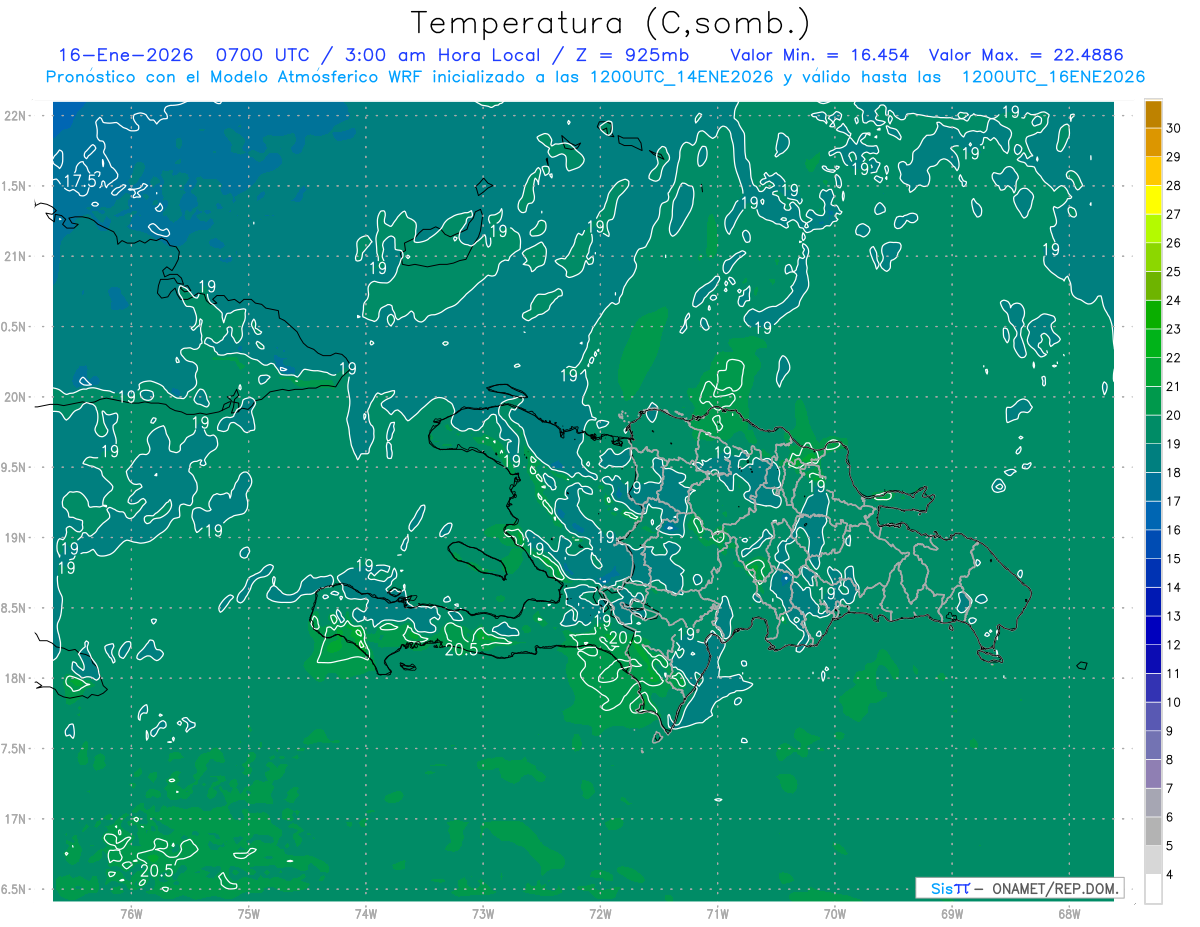Pick the purple swatch between 7 and 8
The height and width of the screenshot is (927, 1200).
point(1153,774)
